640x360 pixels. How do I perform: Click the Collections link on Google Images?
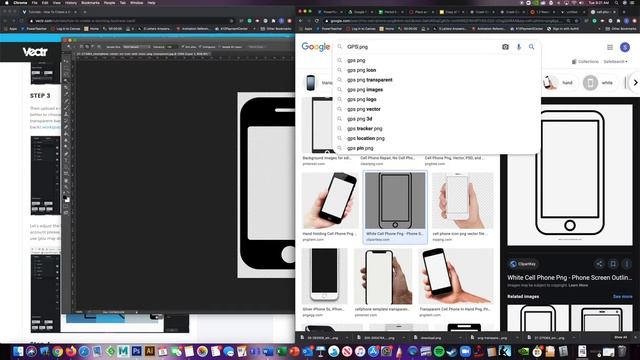585,62
